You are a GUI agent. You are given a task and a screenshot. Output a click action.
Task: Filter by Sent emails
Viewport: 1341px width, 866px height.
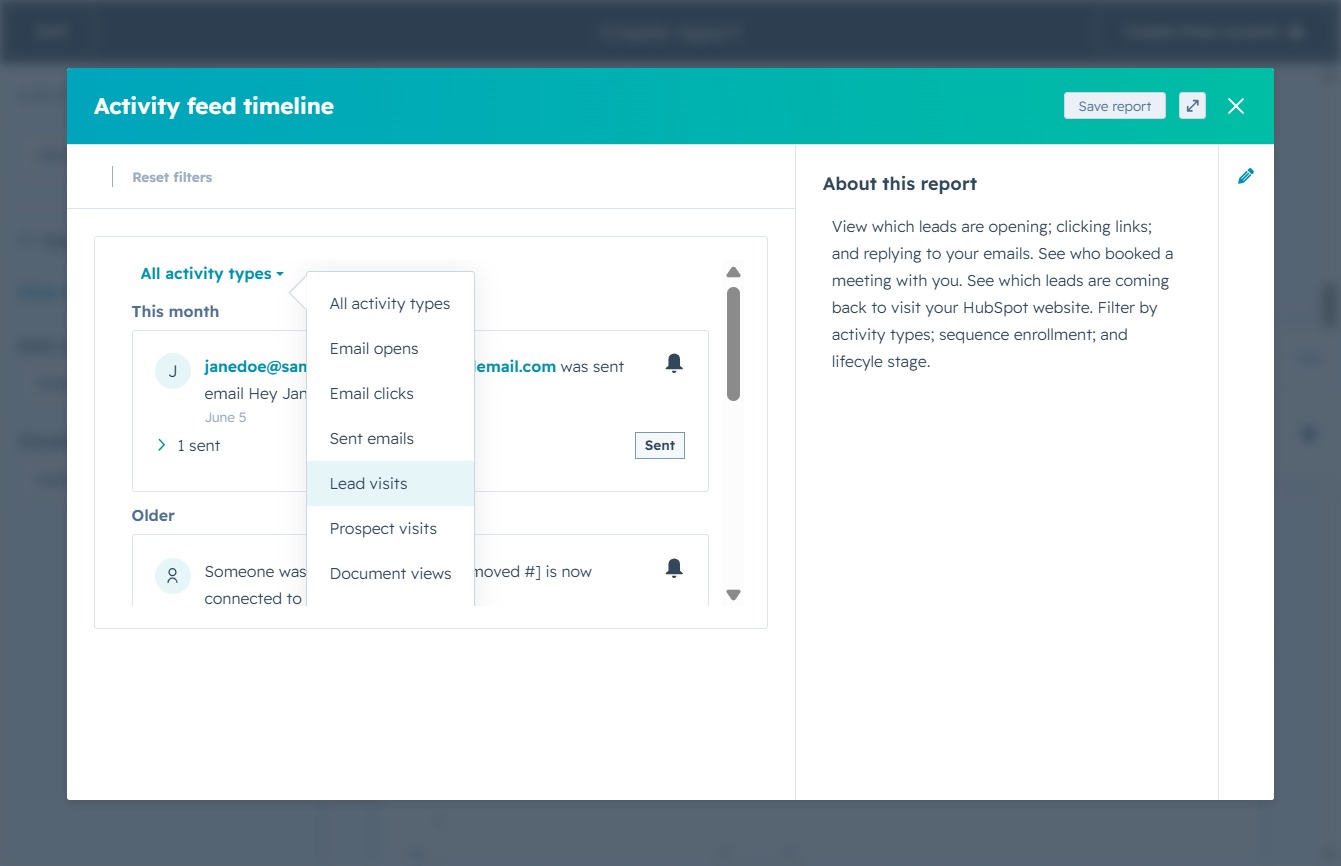point(390,439)
